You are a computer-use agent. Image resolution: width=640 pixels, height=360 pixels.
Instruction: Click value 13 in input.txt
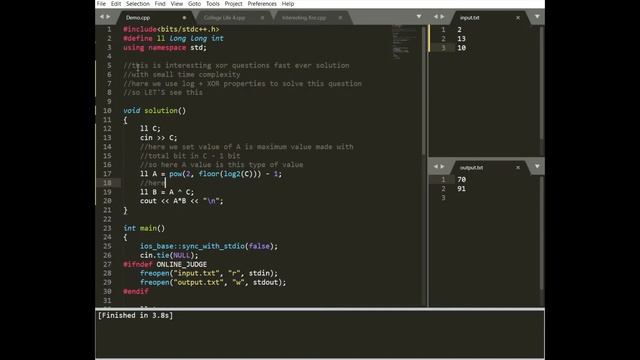pyautogui.click(x=461, y=39)
